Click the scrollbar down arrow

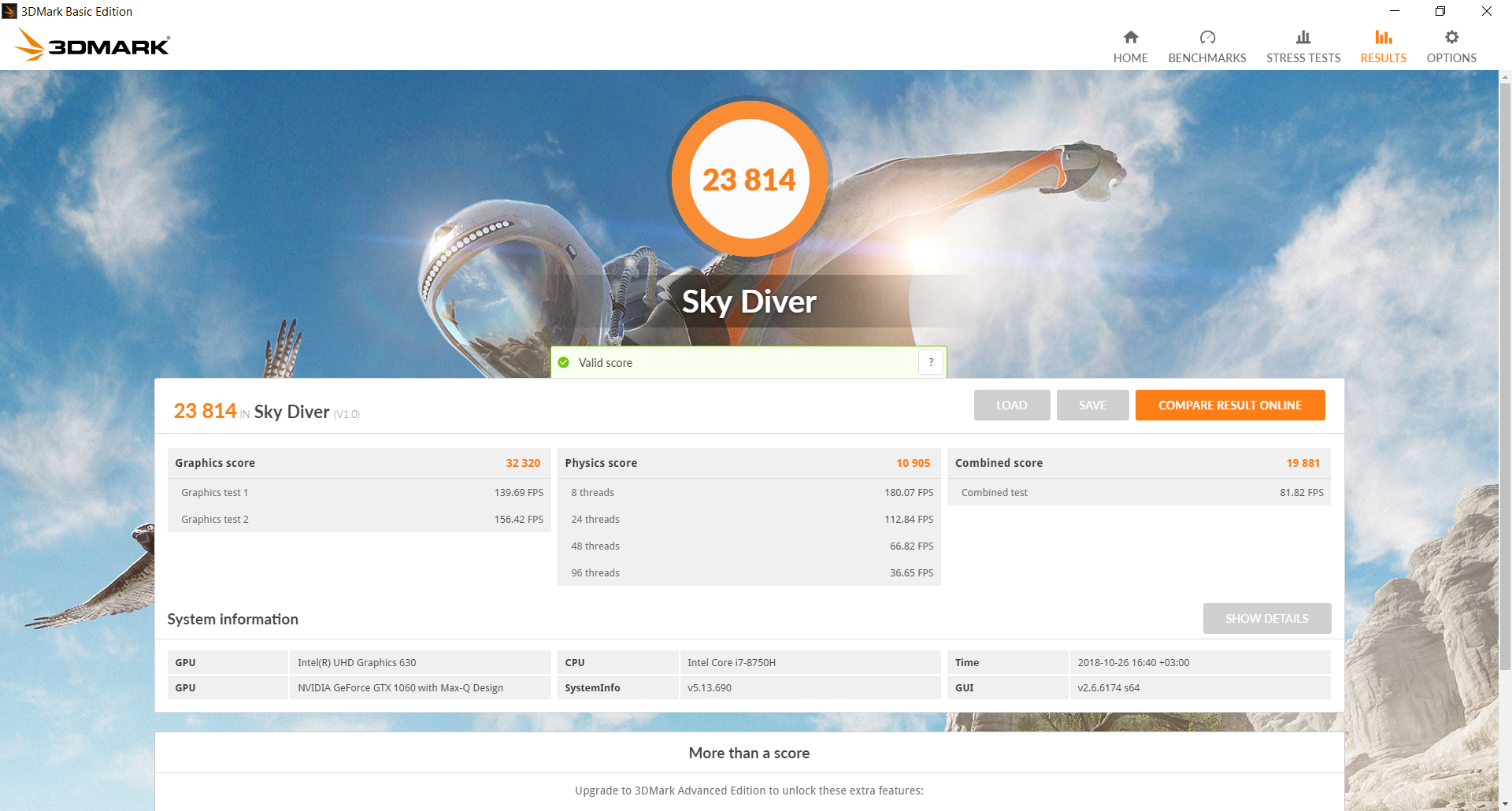pos(1505,804)
